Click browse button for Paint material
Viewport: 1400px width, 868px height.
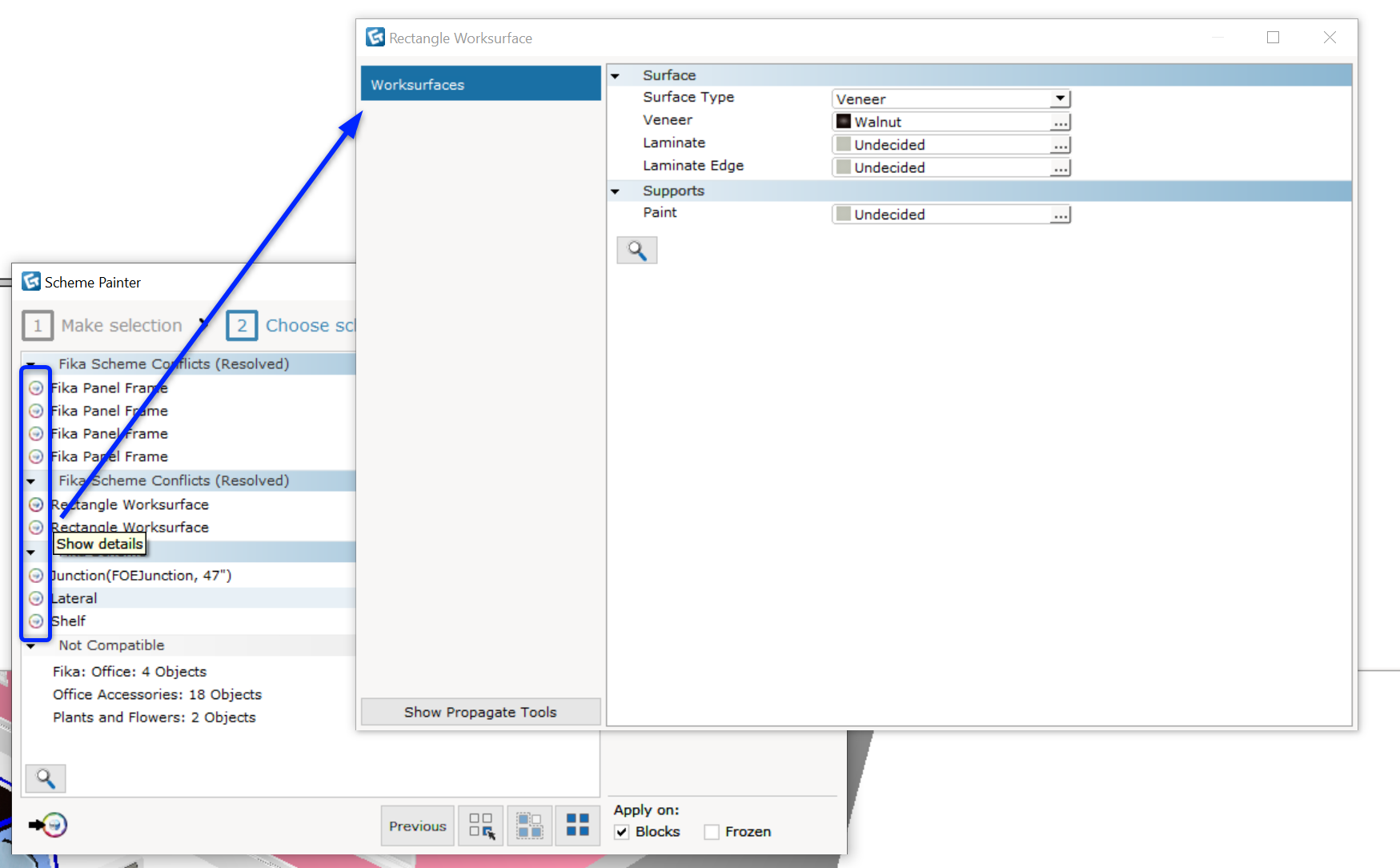coord(1061,215)
